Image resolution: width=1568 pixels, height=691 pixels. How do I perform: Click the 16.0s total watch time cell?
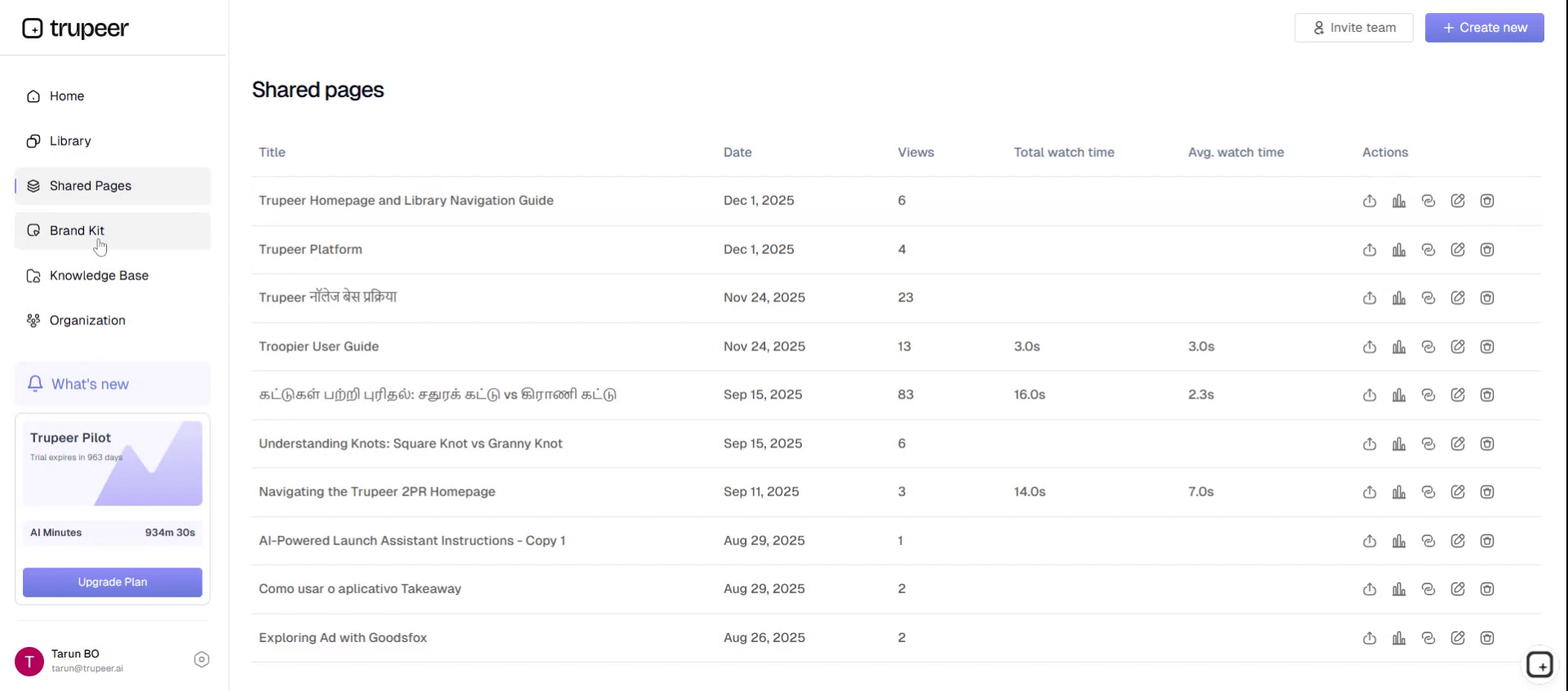click(1030, 395)
